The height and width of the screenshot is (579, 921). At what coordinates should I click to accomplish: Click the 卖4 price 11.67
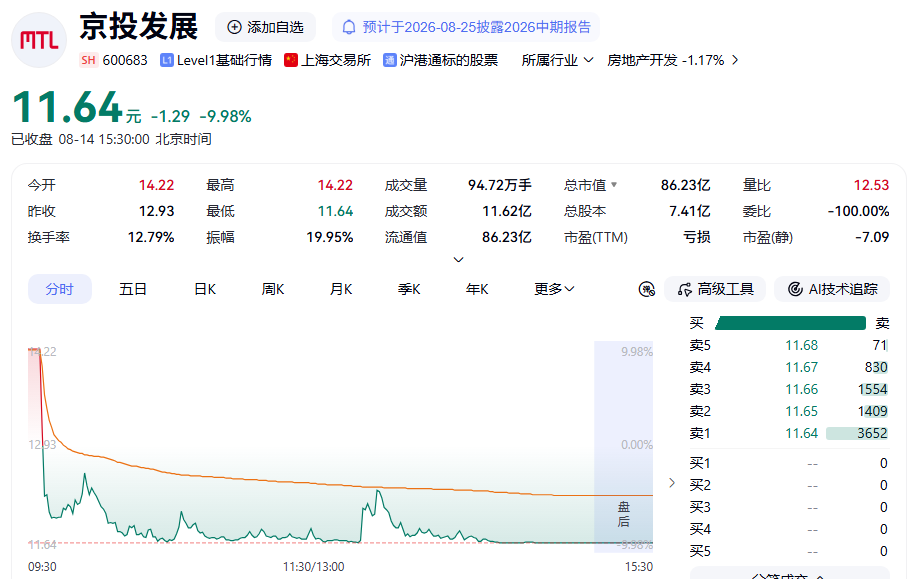(x=801, y=368)
